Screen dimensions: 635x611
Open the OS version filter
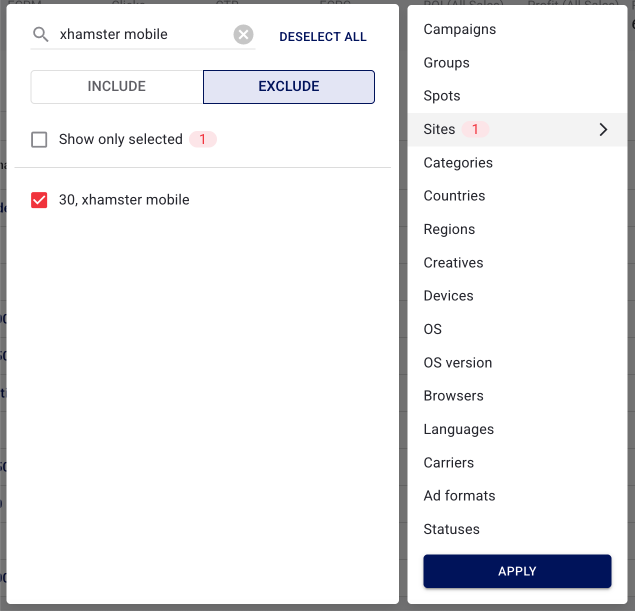tap(458, 363)
